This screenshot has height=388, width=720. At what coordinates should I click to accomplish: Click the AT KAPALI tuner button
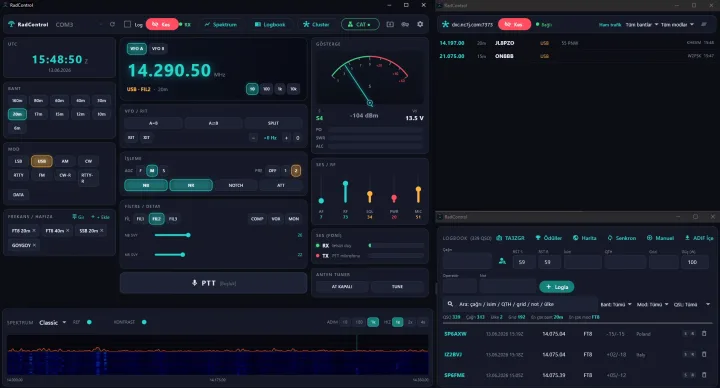342,287
